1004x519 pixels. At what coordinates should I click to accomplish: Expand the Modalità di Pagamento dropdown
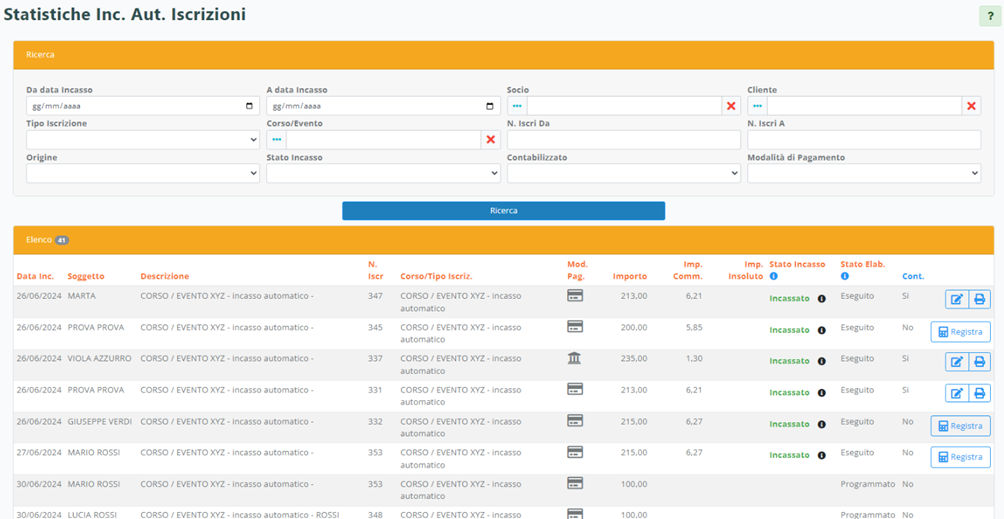click(x=864, y=174)
